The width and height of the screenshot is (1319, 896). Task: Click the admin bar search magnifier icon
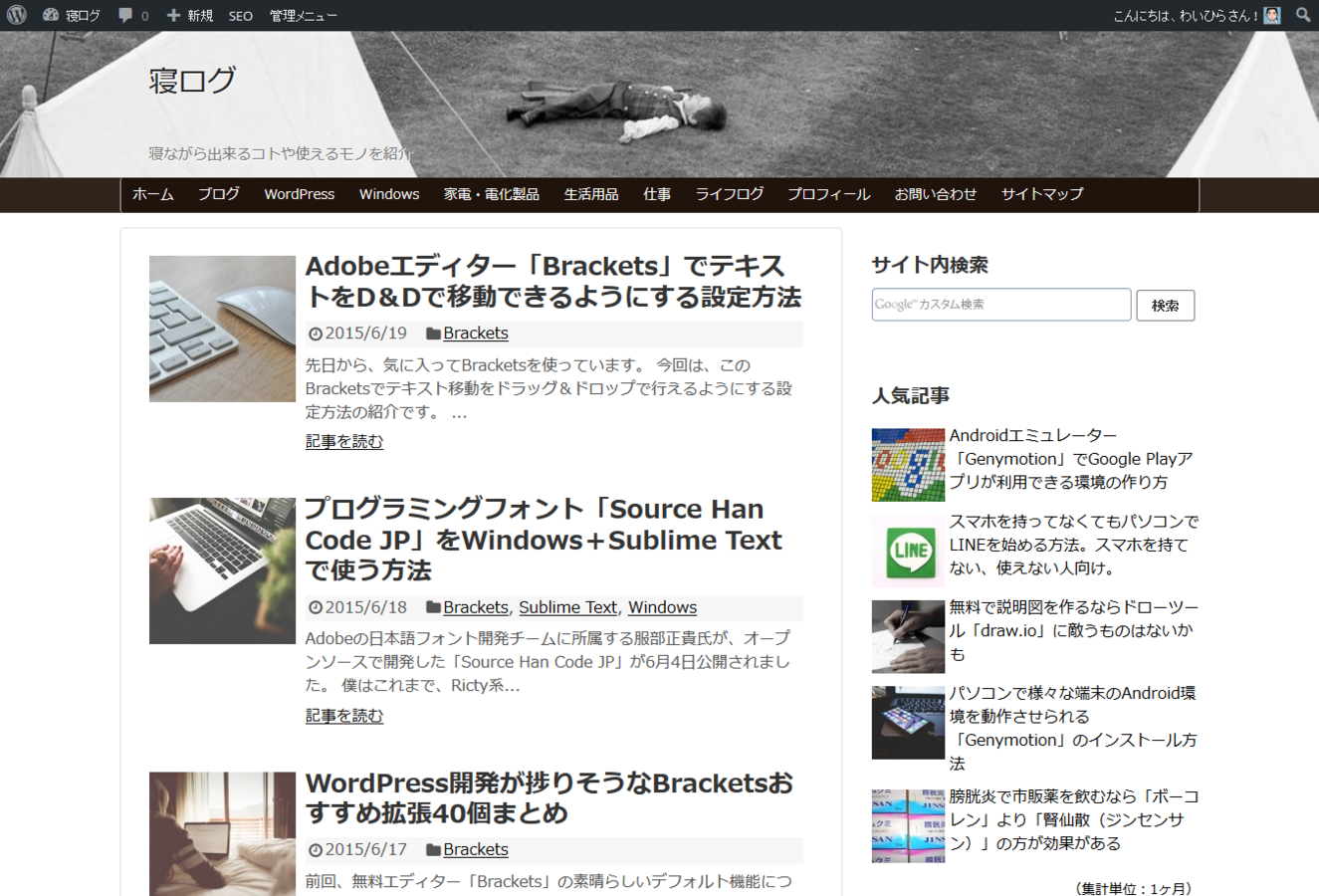click(x=1303, y=15)
